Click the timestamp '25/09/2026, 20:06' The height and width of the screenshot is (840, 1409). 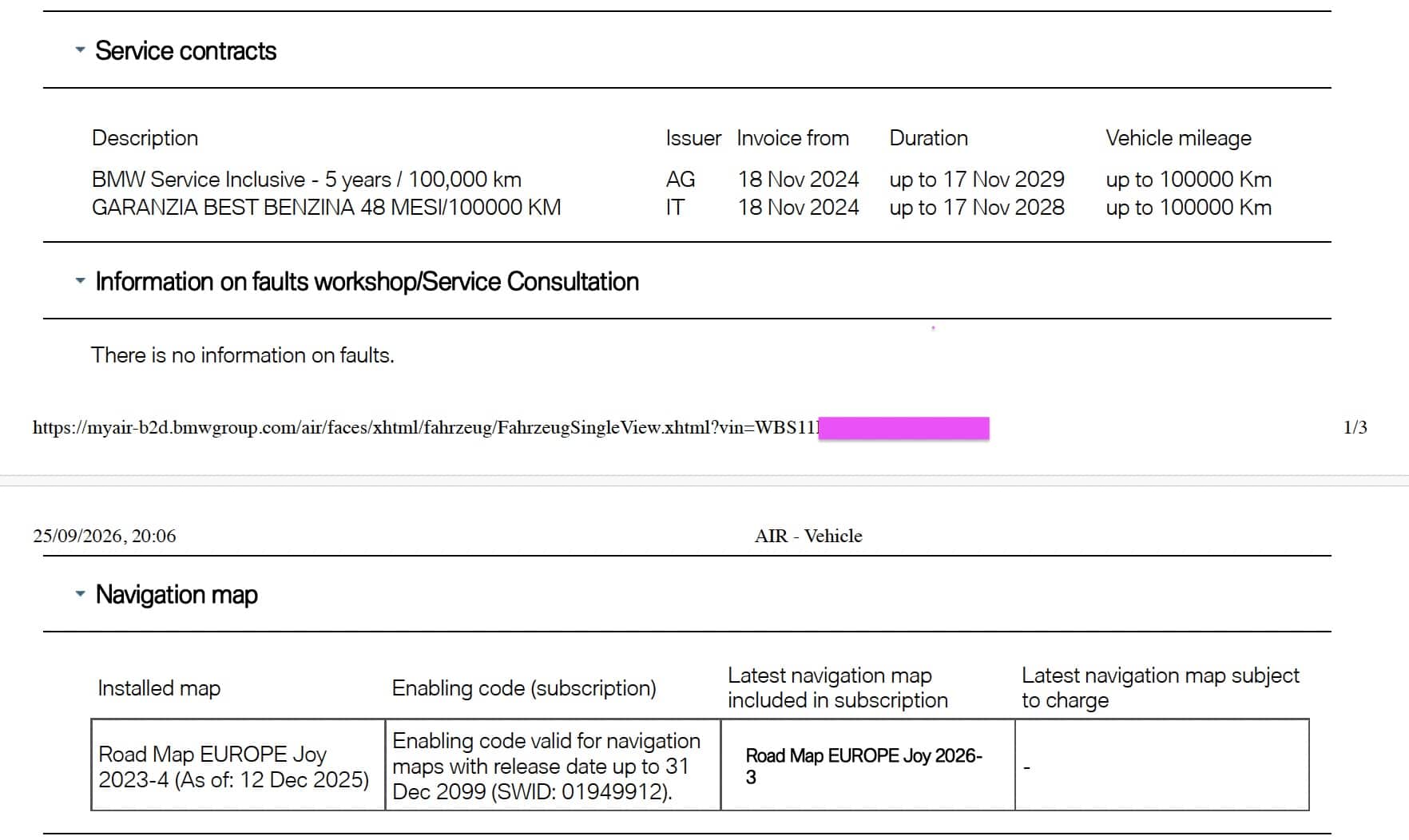[105, 536]
